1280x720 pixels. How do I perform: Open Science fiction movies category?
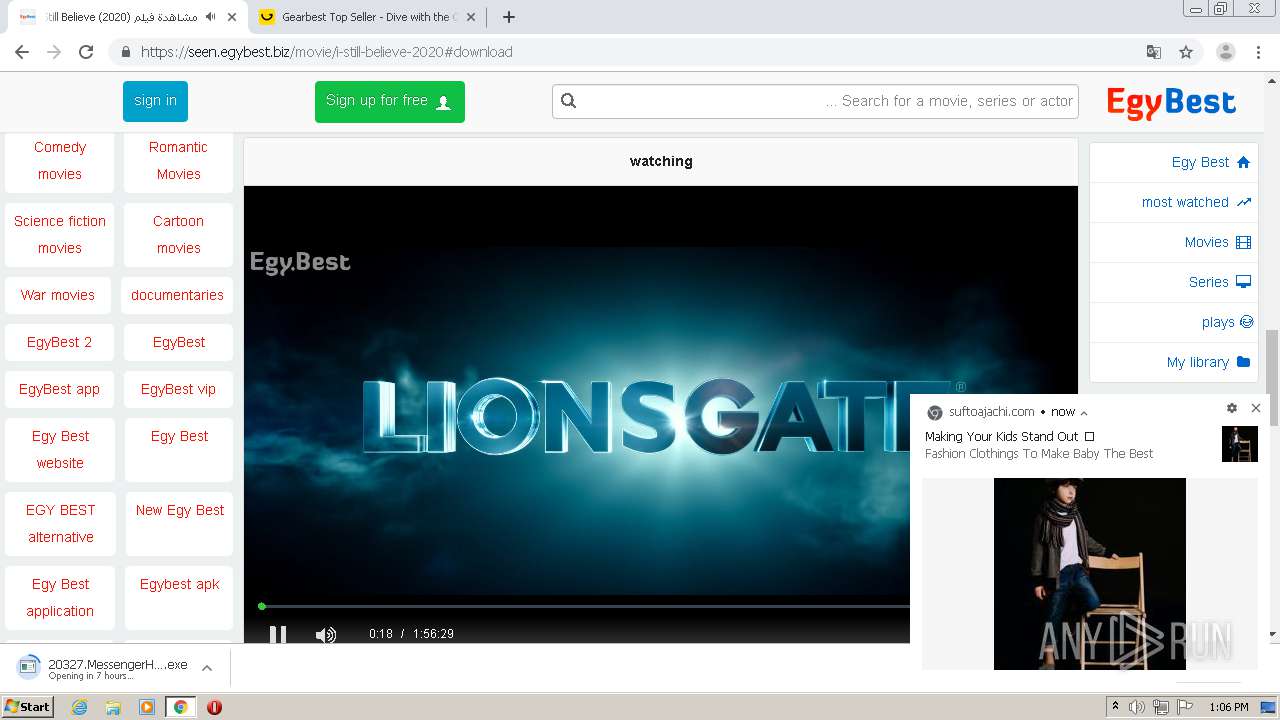(60, 234)
